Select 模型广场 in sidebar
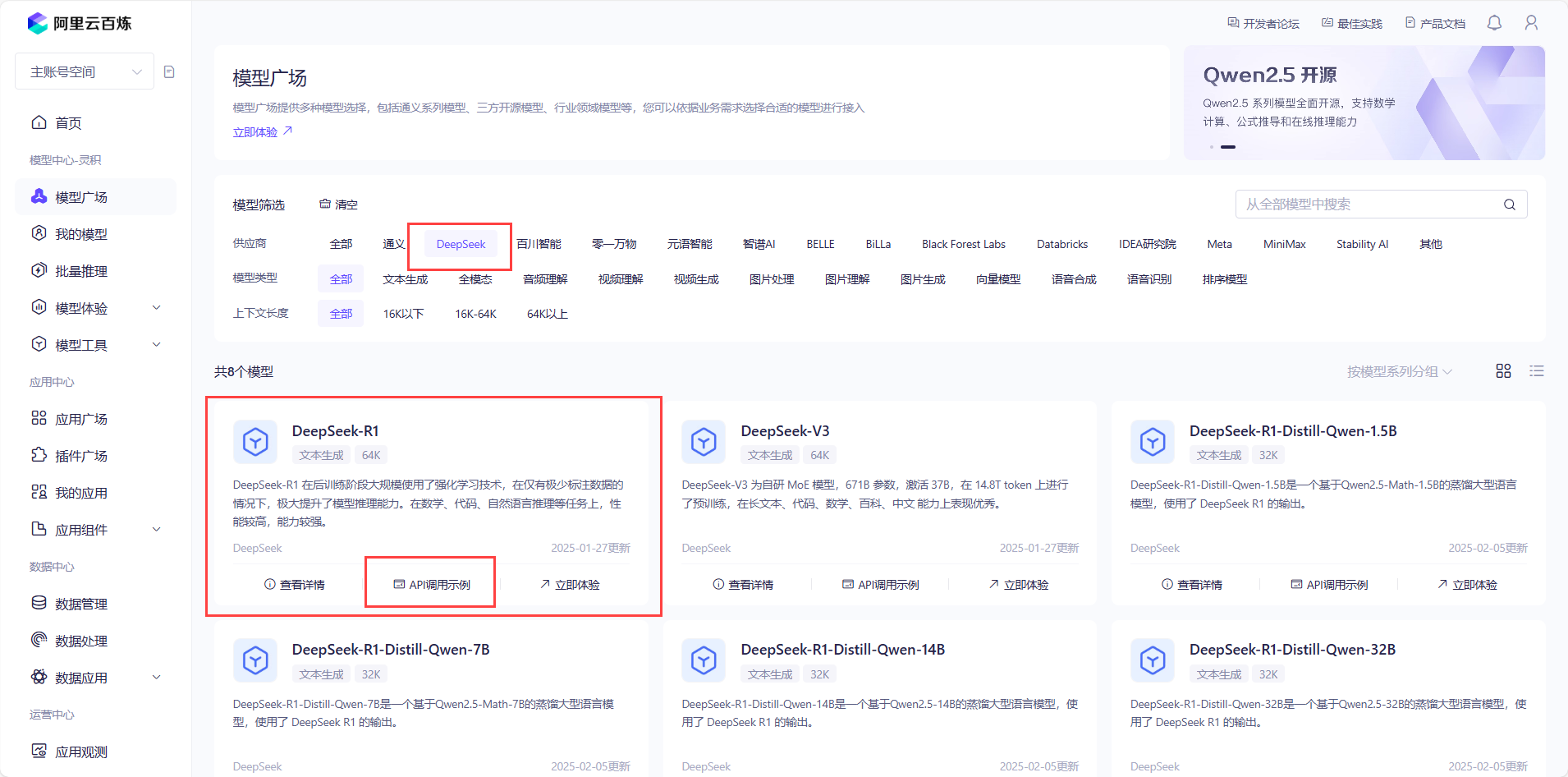Image resolution: width=1568 pixels, height=777 pixels. coord(95,197)
